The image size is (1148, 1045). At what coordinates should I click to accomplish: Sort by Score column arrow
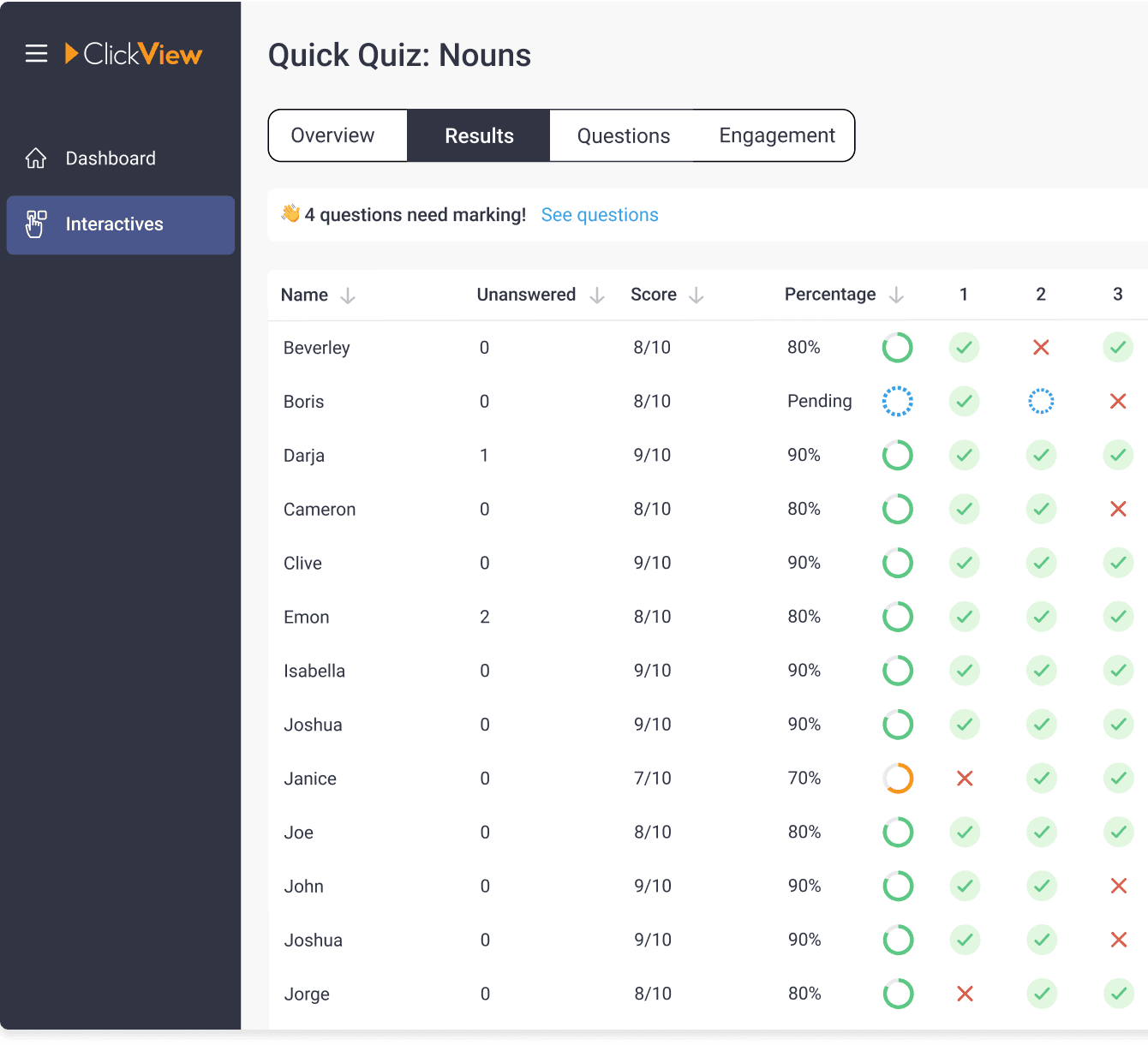pos(697,296)
